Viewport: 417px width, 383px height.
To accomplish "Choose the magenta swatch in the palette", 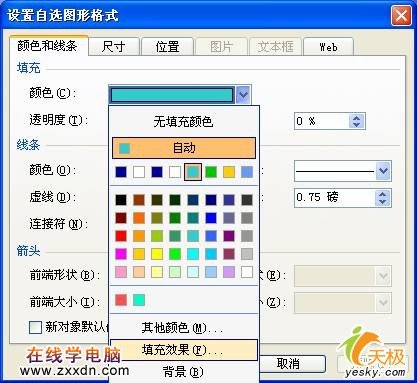I will click(121, 254).
